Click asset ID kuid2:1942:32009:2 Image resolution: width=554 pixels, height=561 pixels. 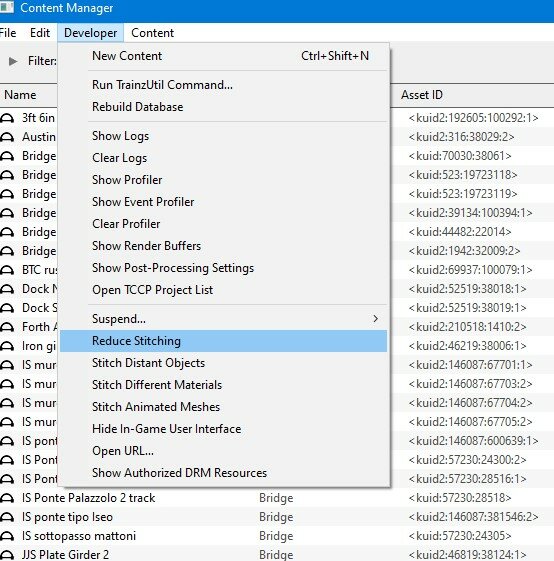[x=464, y=250]
